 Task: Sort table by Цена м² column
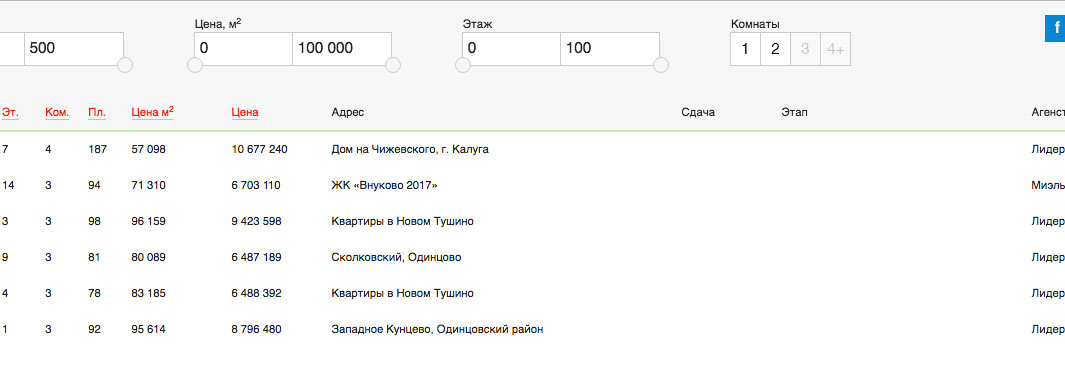[x=152, y=111]
